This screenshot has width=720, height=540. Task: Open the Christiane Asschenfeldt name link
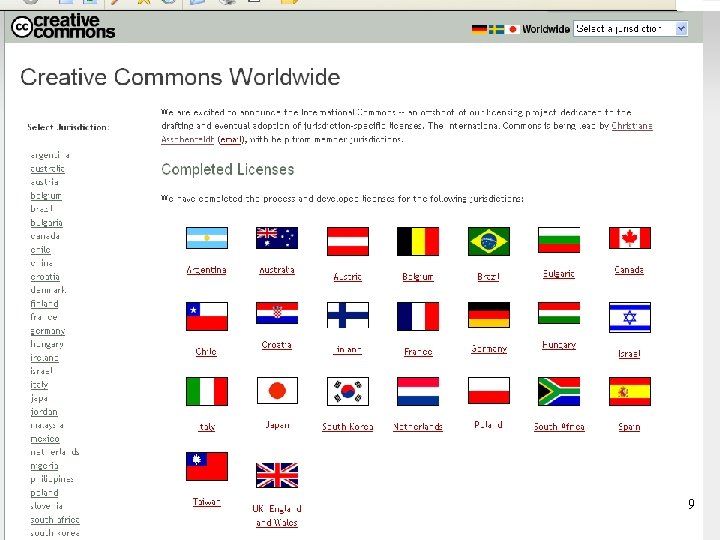pos(407,132)
